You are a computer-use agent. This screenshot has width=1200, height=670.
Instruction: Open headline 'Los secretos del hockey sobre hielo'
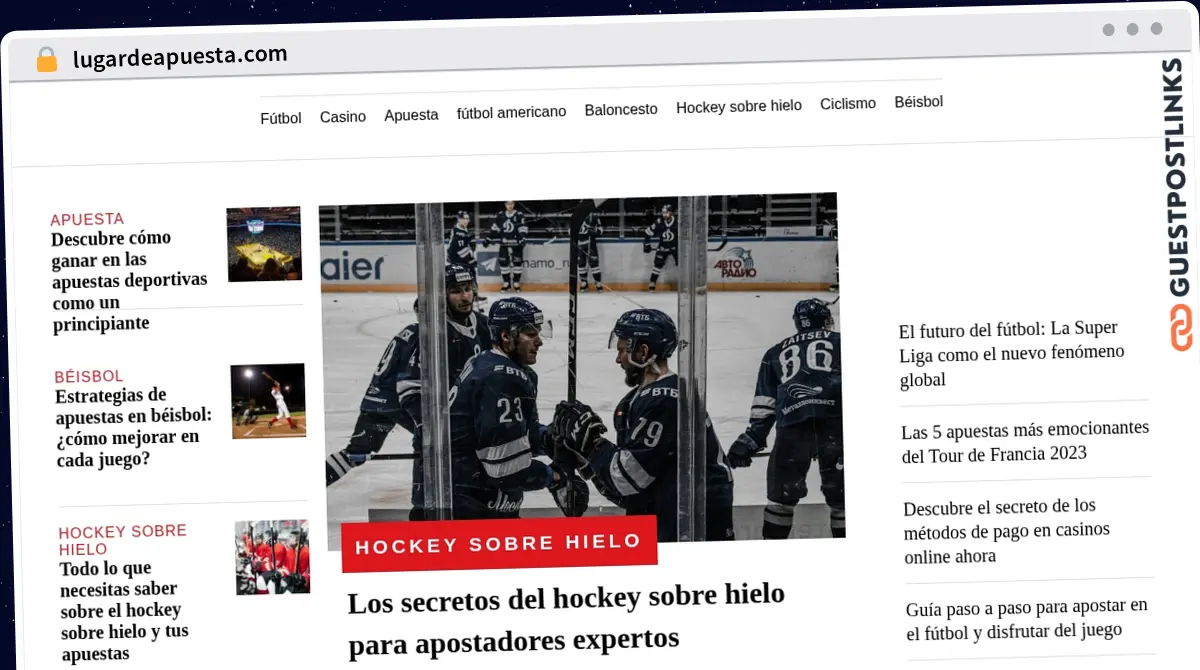[x=566, y=618]
